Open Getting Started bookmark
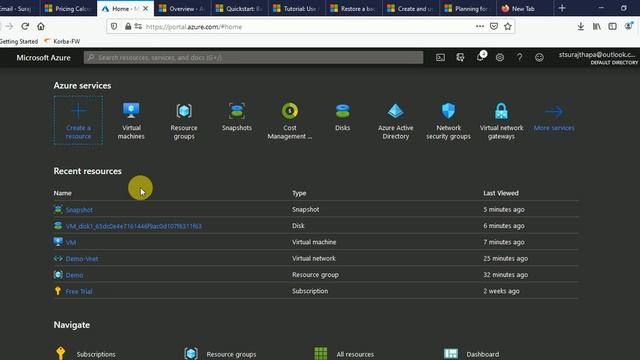The height and width of the screenshot is (360, 640). 19,41
